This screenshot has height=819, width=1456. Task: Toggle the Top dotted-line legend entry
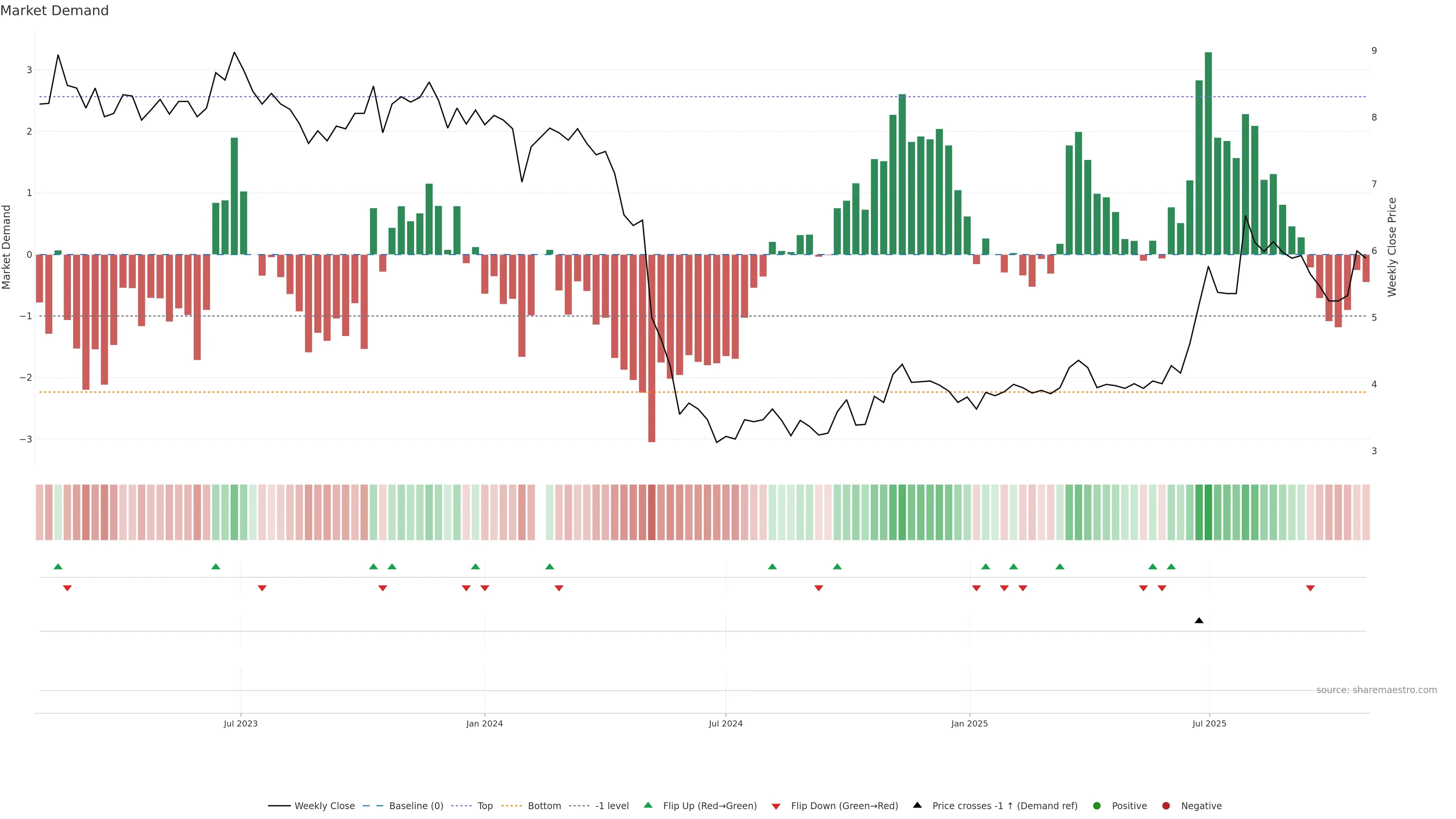pos(485,806)
